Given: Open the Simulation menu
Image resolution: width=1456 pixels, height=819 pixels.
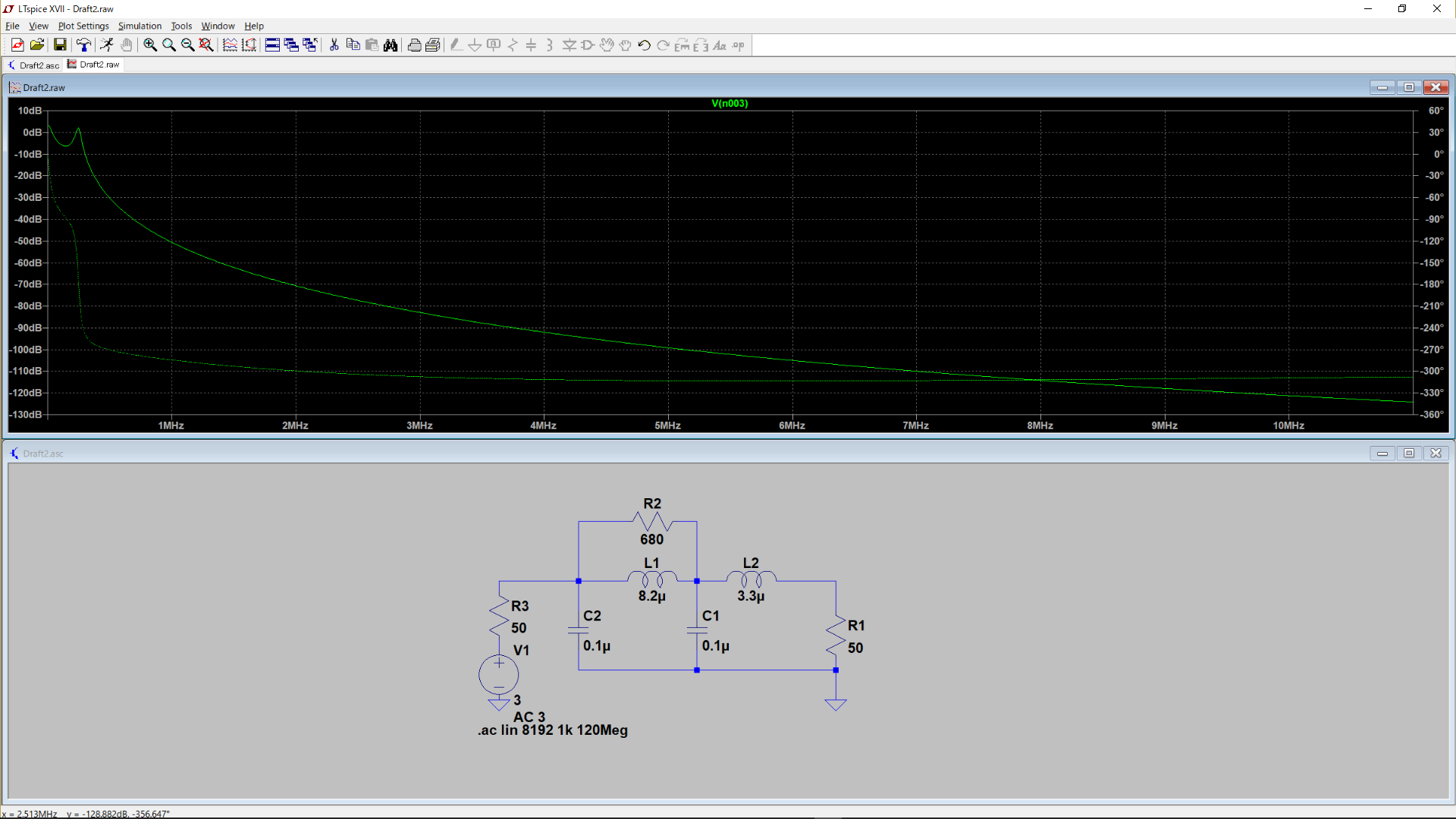Looking at the screenshot, I should click(x=140, y=26).
